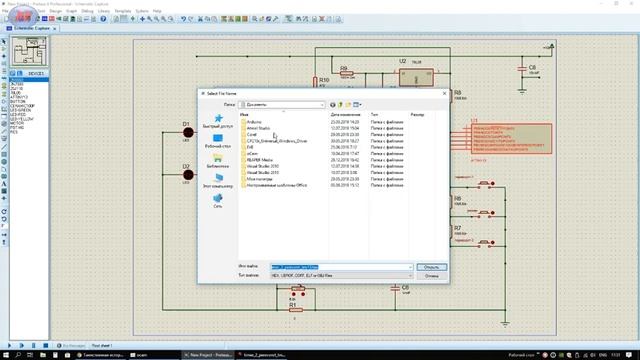Open File Explorer from the taskbar
The height and width of the screenshot is (360, 640).
(x=42, y=355)
